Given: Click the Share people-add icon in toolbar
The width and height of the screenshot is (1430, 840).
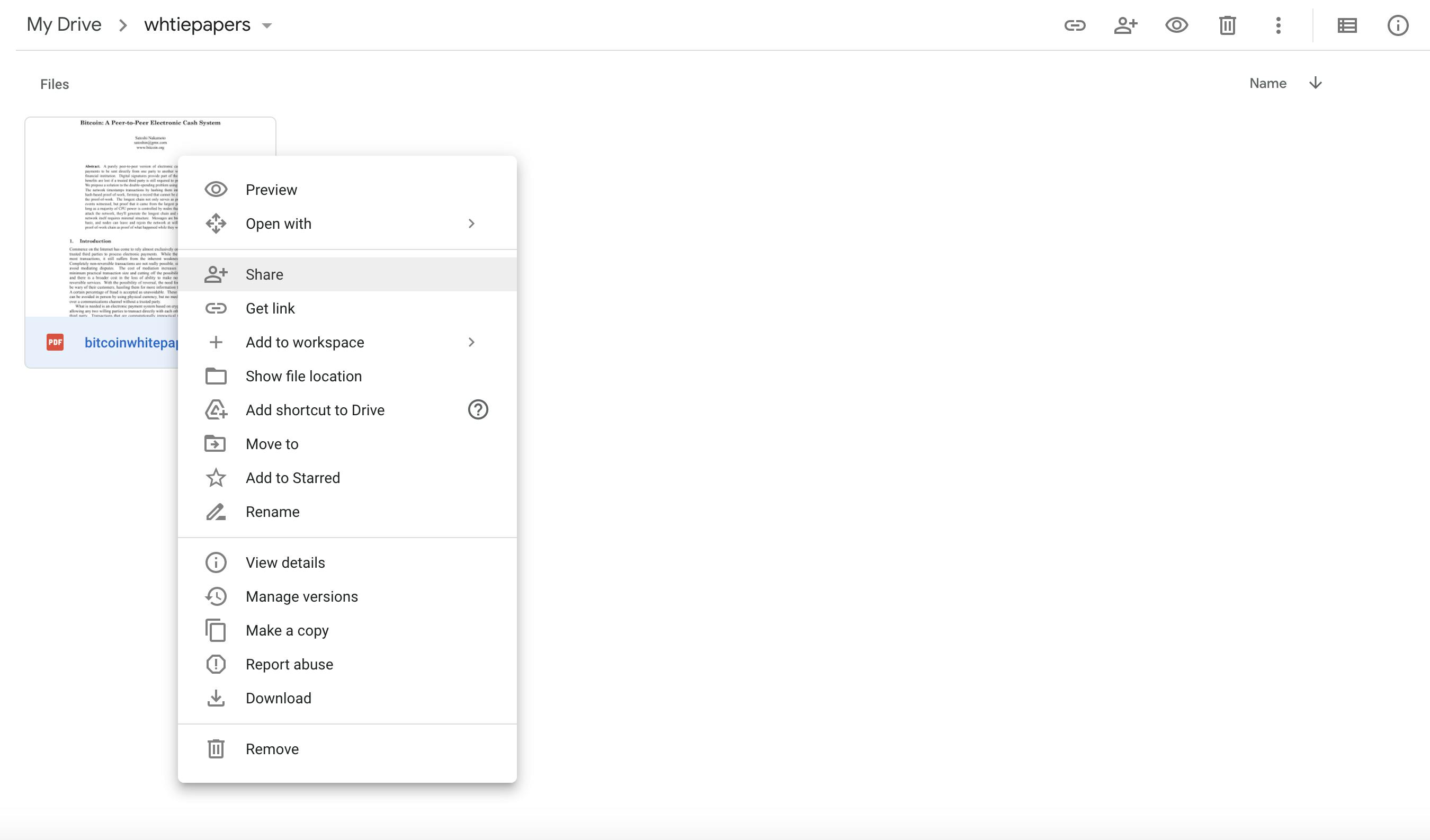Looking at the screenshot, I should (1126, 25).
